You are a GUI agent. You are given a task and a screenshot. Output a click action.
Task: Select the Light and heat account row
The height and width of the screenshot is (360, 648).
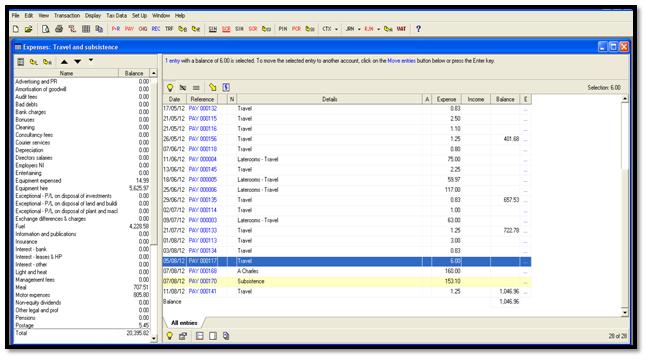(82, 272)
